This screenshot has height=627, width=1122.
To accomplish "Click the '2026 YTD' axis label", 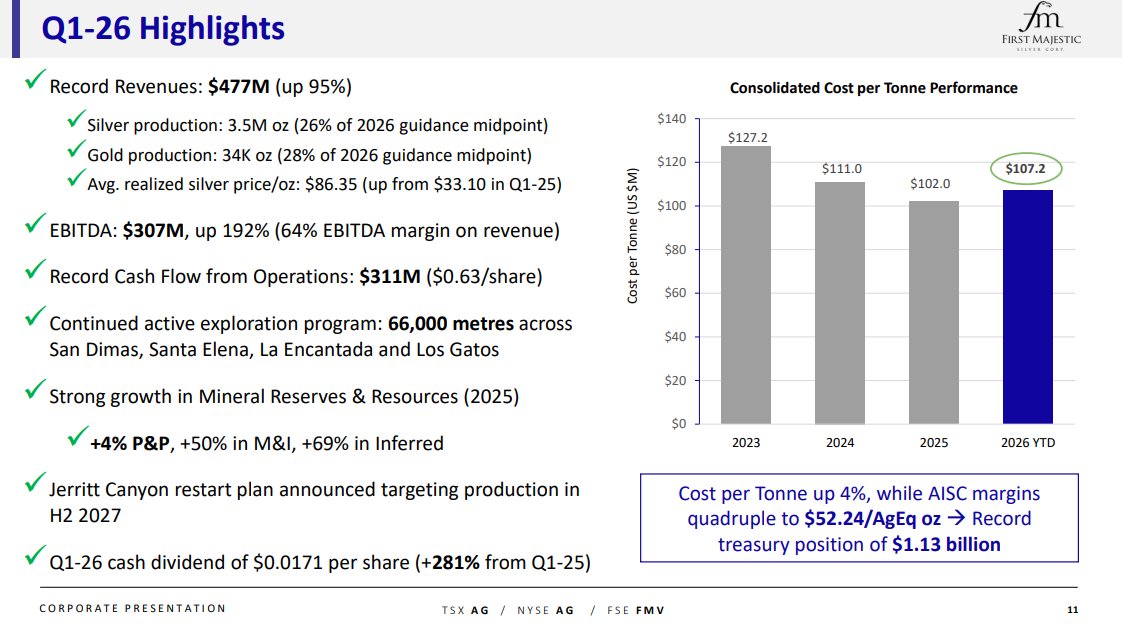I will coord(1028,443).
